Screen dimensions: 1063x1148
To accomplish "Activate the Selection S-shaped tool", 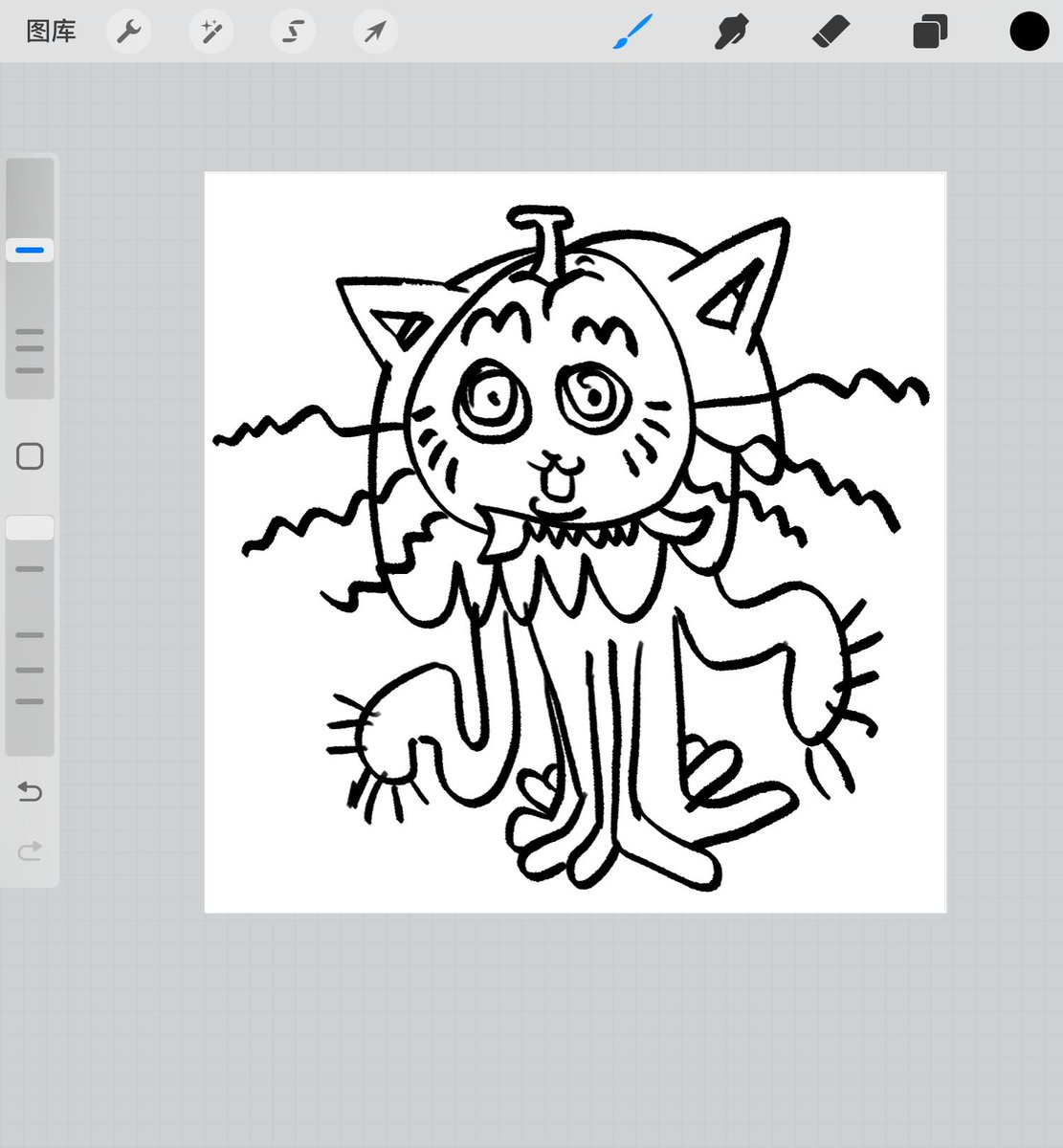I will point(293,32).
